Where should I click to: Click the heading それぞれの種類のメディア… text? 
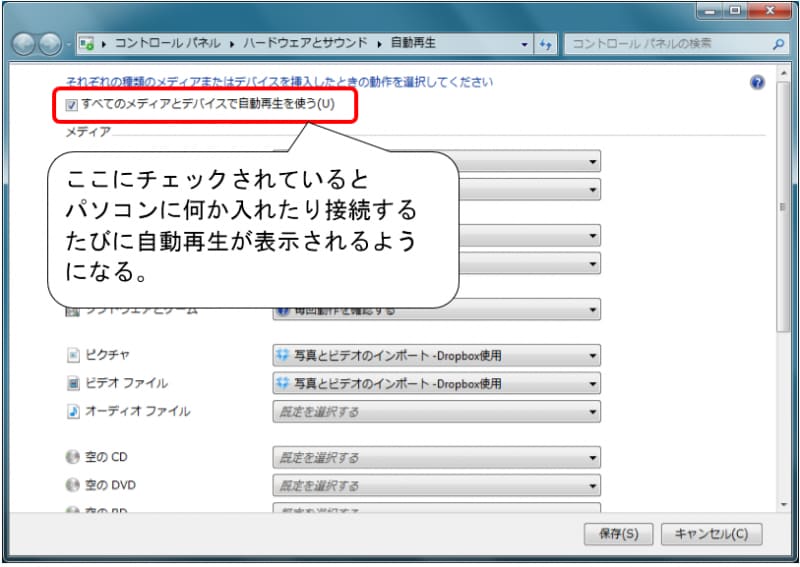(280, 82)
